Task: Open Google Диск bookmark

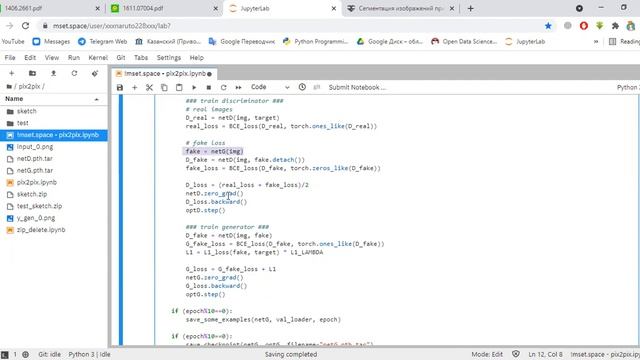Action: coord(390,42)
